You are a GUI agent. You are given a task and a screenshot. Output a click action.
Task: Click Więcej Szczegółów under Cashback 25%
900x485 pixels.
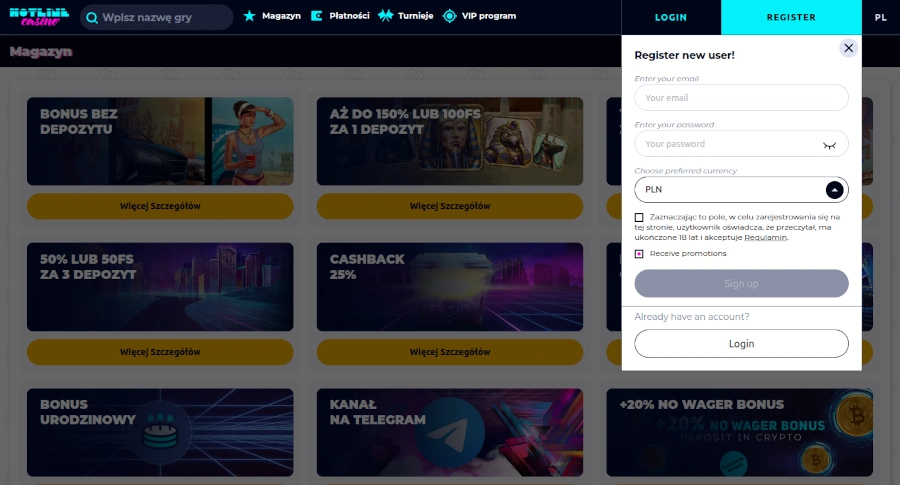pos(449,352)
